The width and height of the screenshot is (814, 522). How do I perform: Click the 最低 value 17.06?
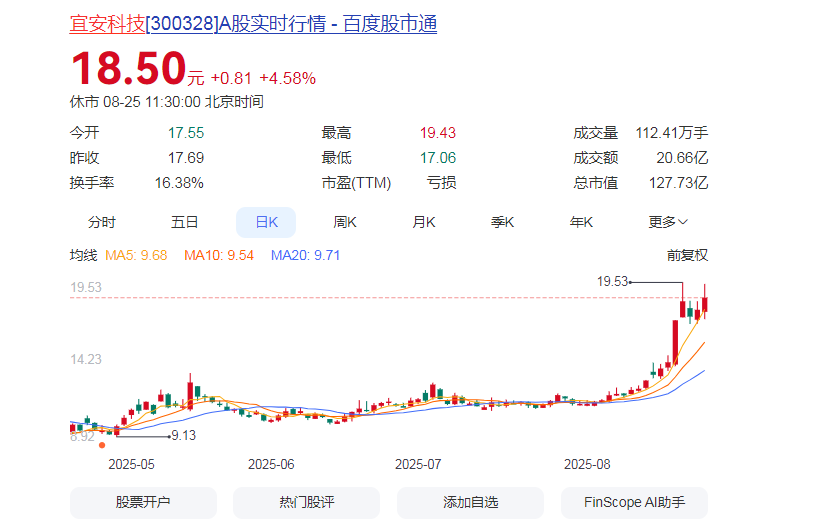click(438, 158)
